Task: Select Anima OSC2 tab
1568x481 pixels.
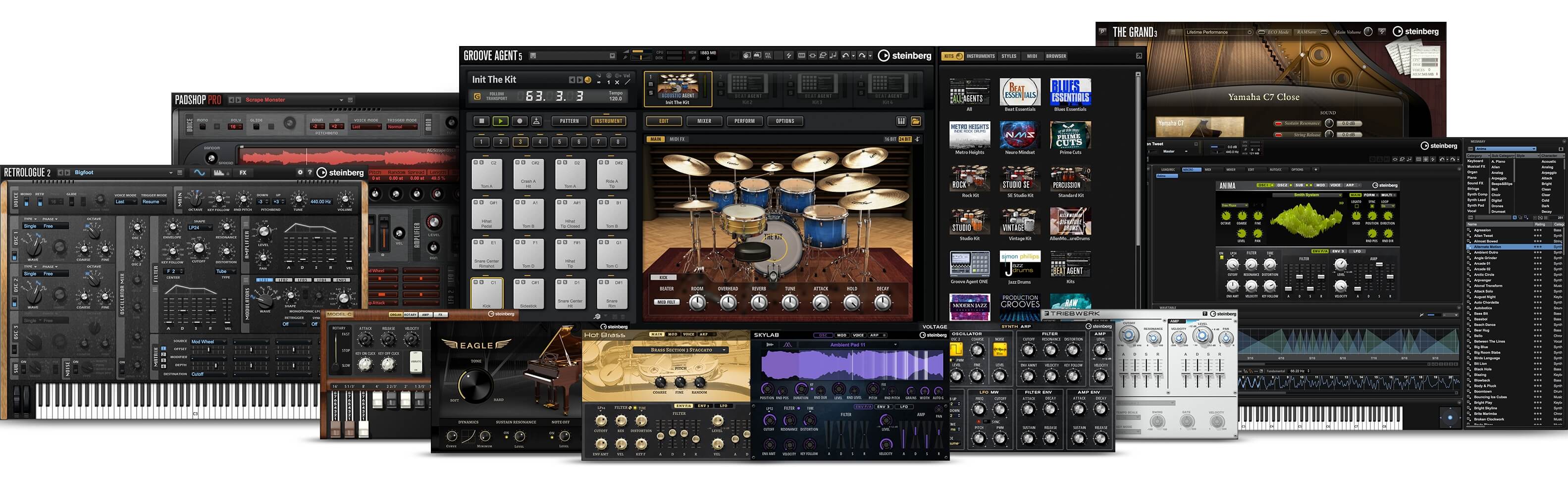Action: [x=1283, y=185]
